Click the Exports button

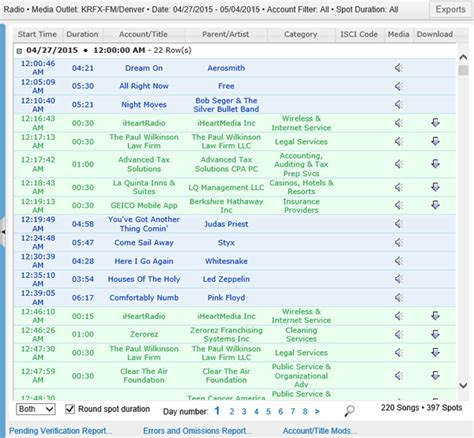(x=451, y=9)
